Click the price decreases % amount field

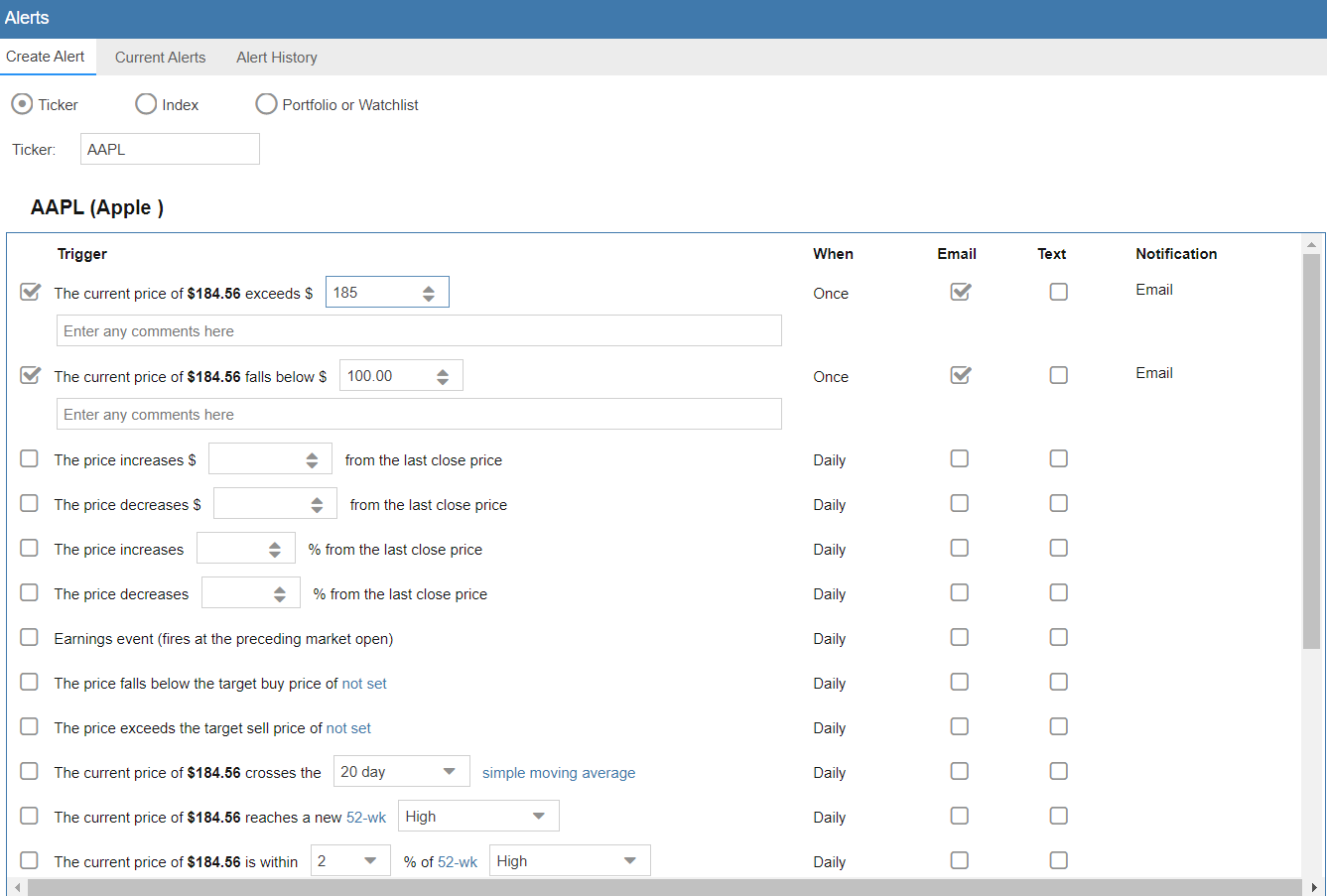(251, 593)
